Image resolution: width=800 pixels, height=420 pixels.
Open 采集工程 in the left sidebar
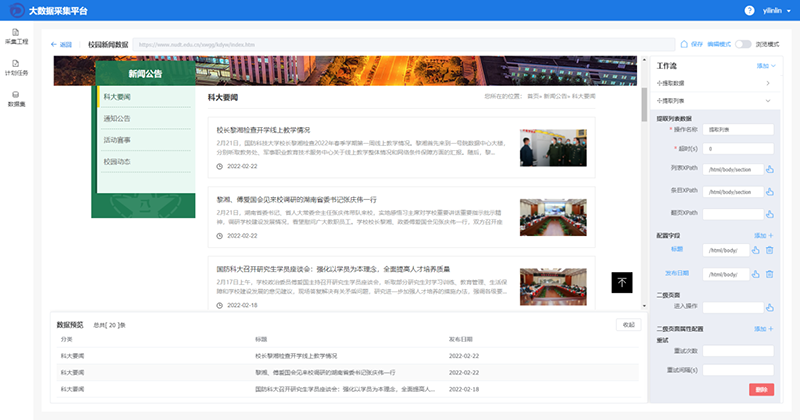click(16, 37)
